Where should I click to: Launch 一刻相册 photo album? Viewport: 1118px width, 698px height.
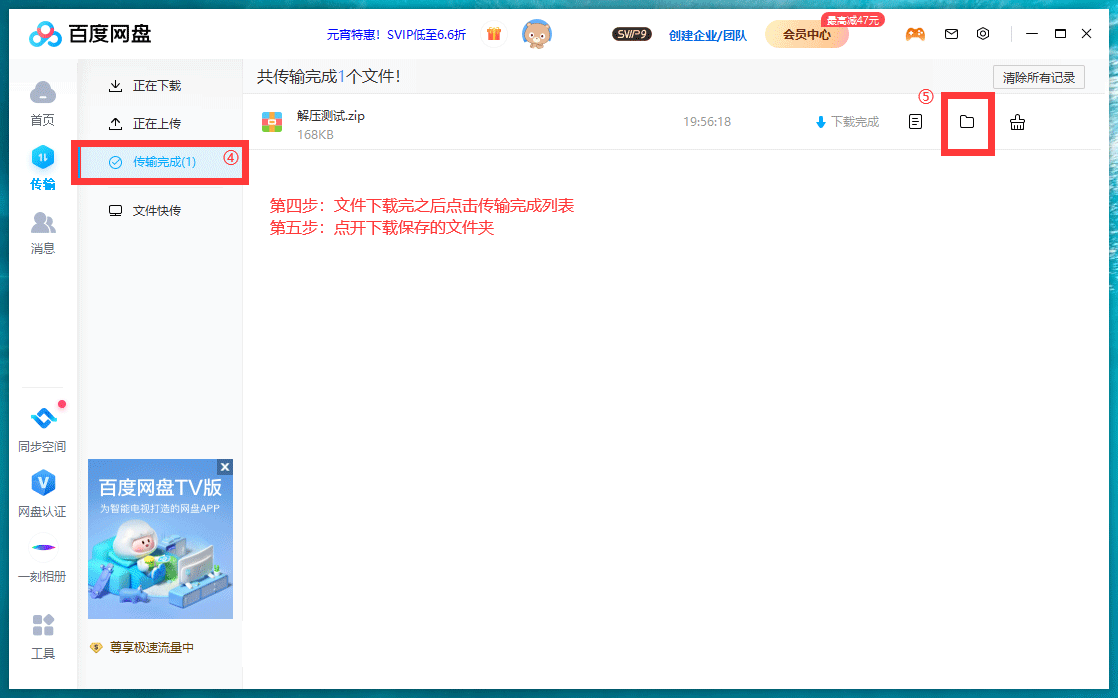[x=42, y=559]
